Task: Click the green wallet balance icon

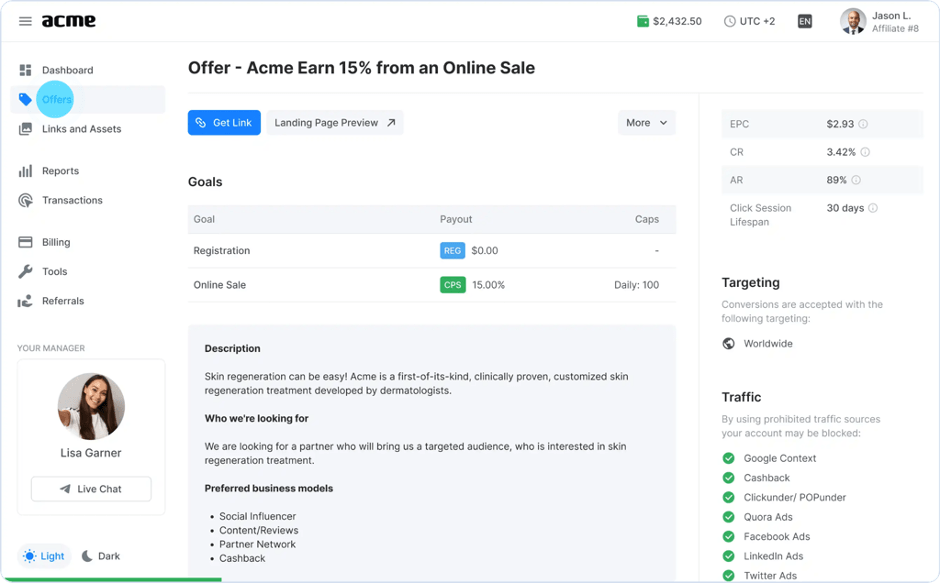Action: click(x=643, y=22)
